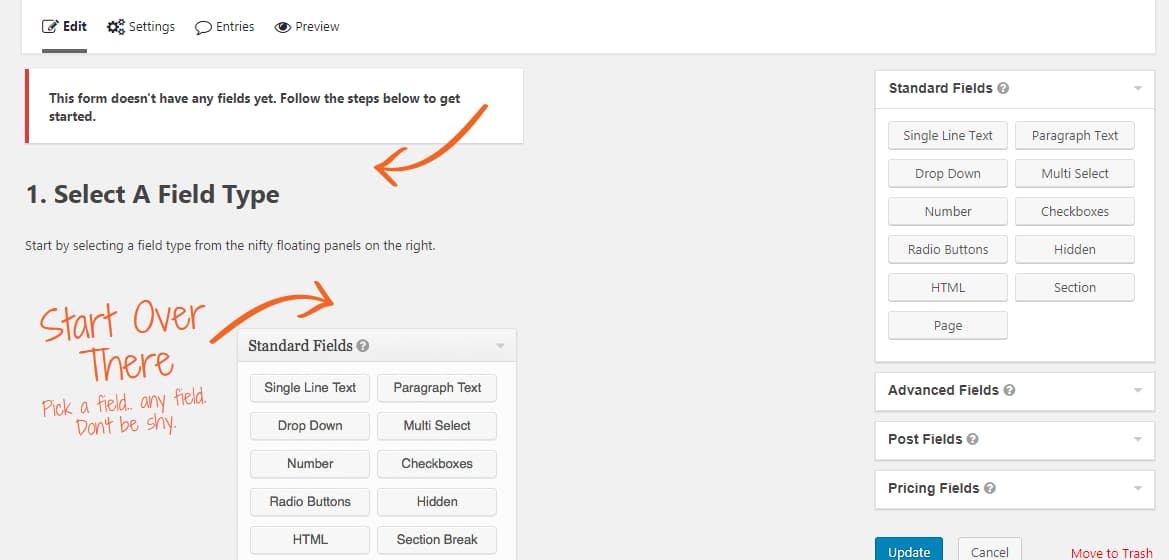Open help tooltip next to Advanced Fields
Viewport: 1169px width, 560px height.
pyautogui.click(x=1009, y=390)
